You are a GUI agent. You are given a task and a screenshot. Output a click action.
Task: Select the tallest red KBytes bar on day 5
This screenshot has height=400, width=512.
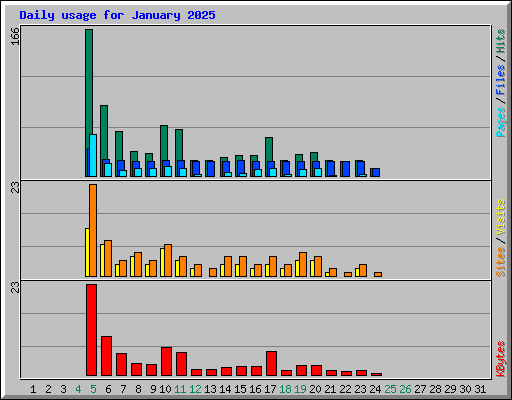click(x=92, y=330)
